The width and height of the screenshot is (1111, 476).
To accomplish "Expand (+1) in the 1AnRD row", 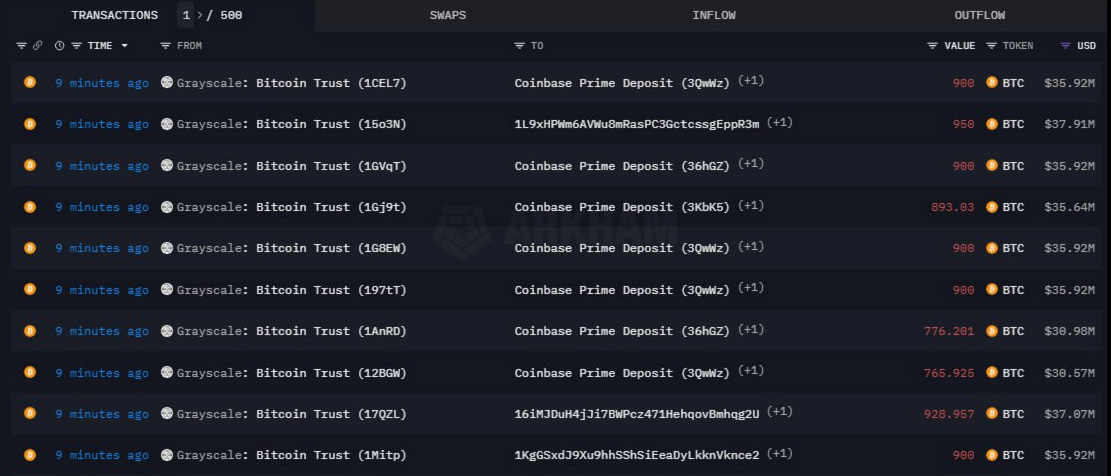I will pyautogui.click(x=751, y=329).
